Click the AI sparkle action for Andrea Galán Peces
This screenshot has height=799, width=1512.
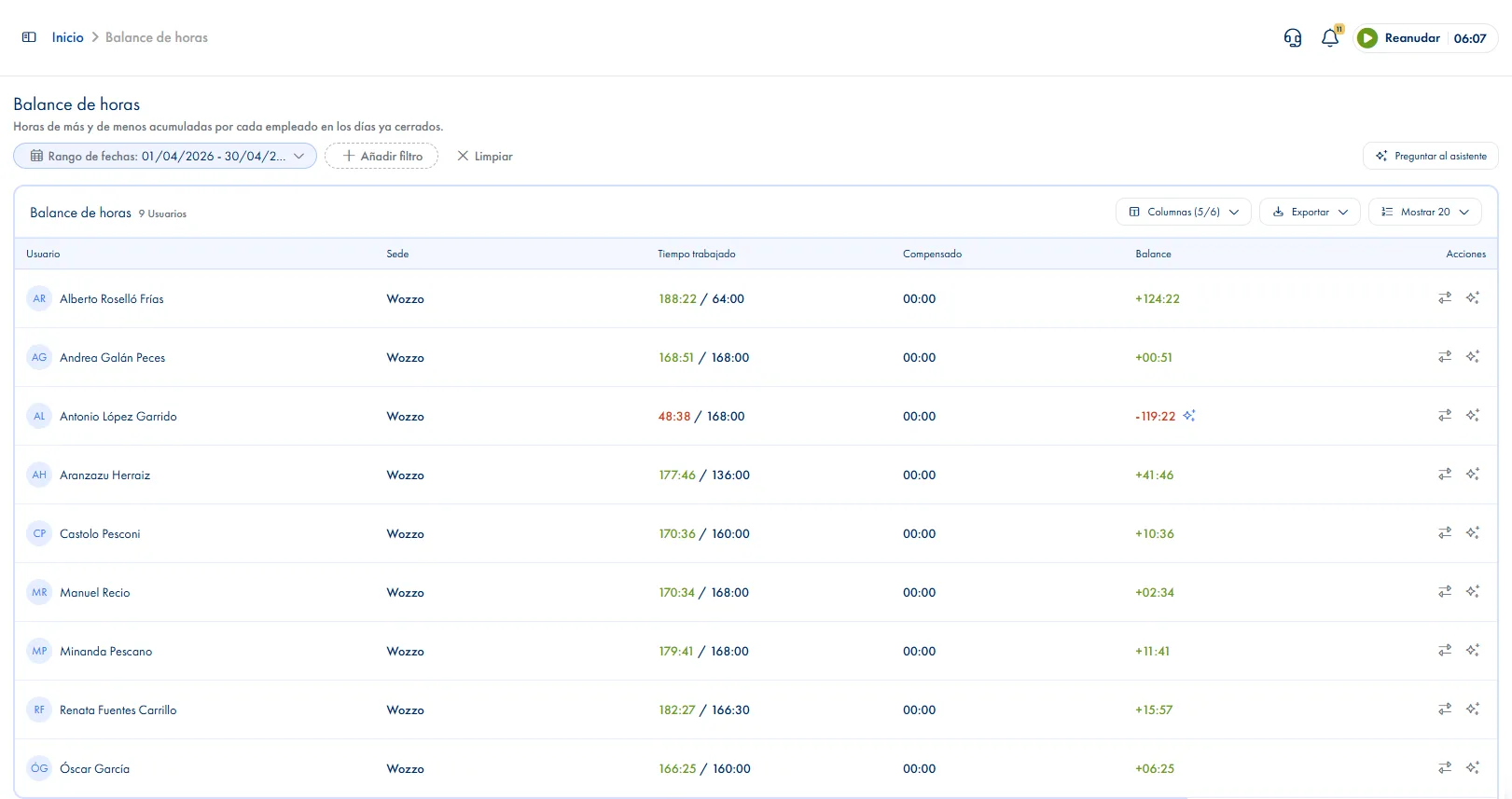1473,357
